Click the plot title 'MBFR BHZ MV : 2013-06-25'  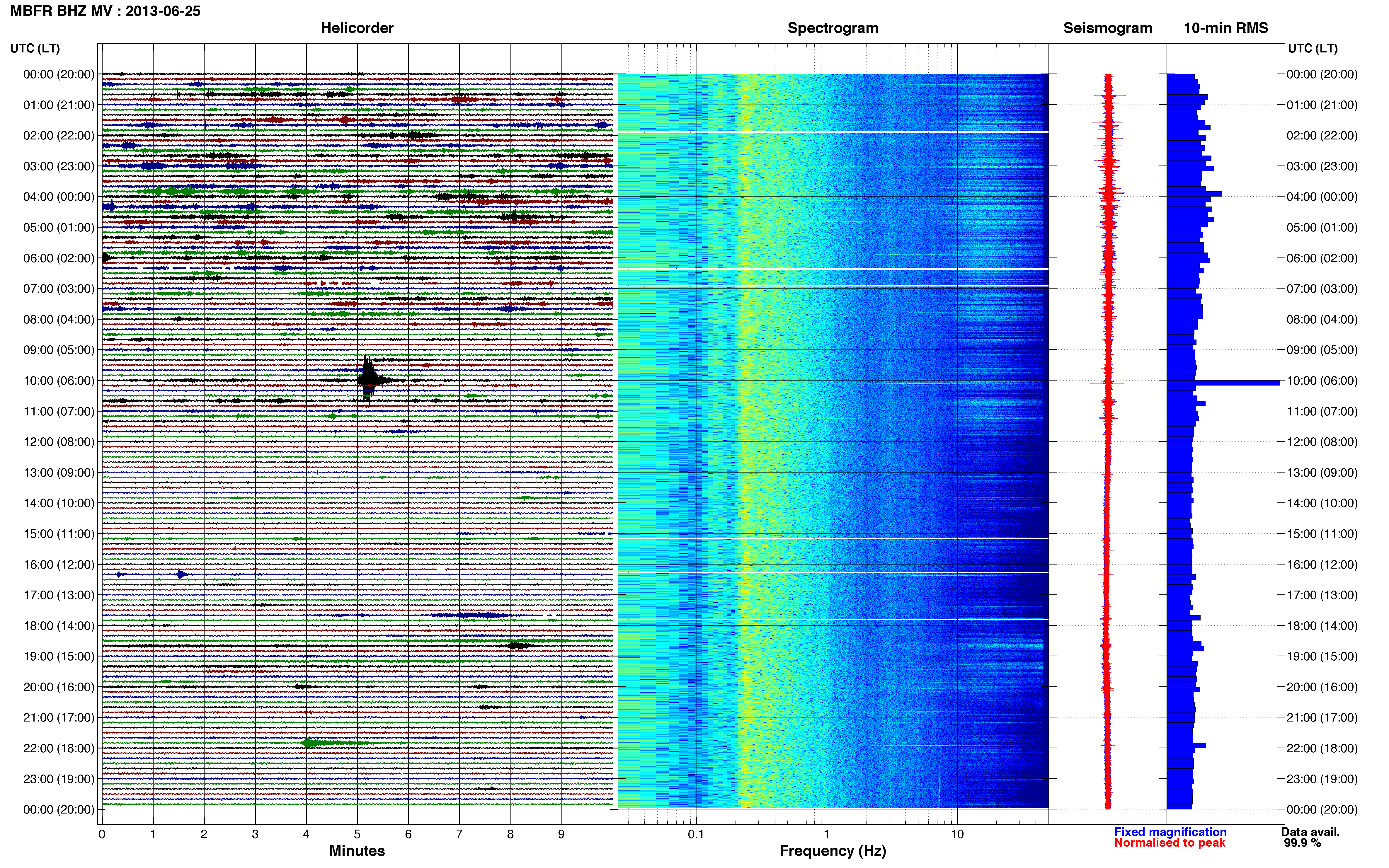pos(106,11)
